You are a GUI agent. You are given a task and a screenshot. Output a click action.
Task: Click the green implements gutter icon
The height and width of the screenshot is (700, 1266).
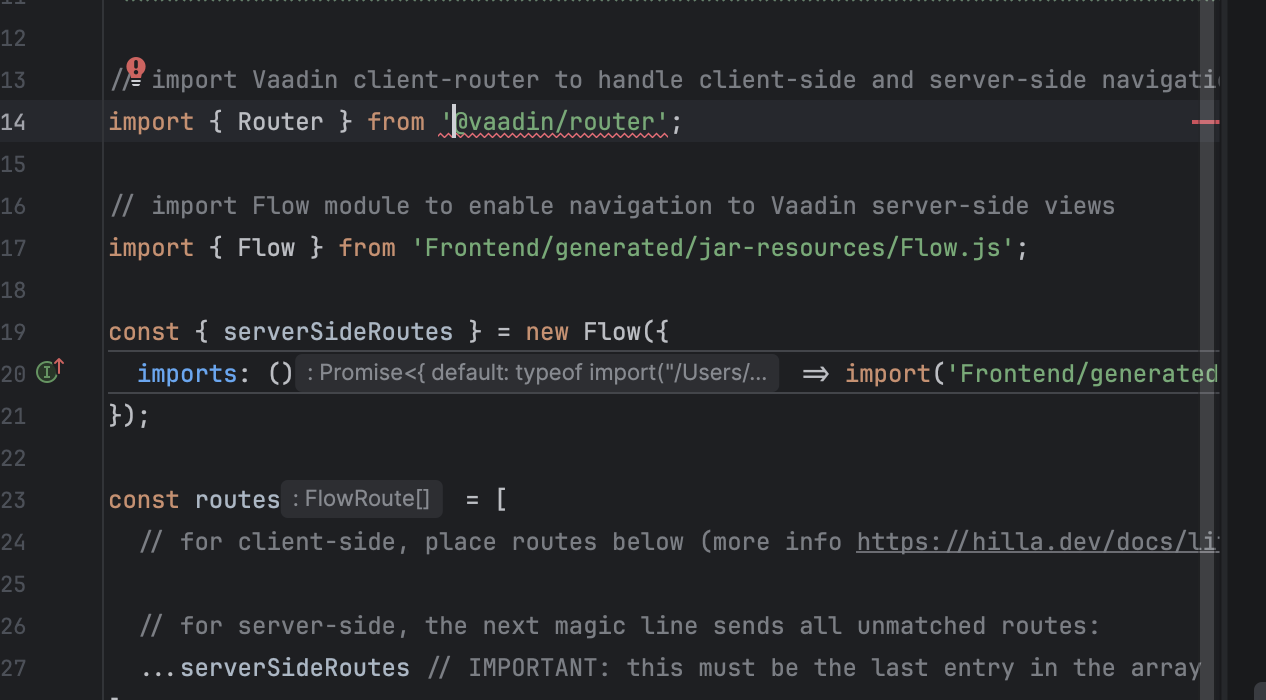[x=48, y=373]
